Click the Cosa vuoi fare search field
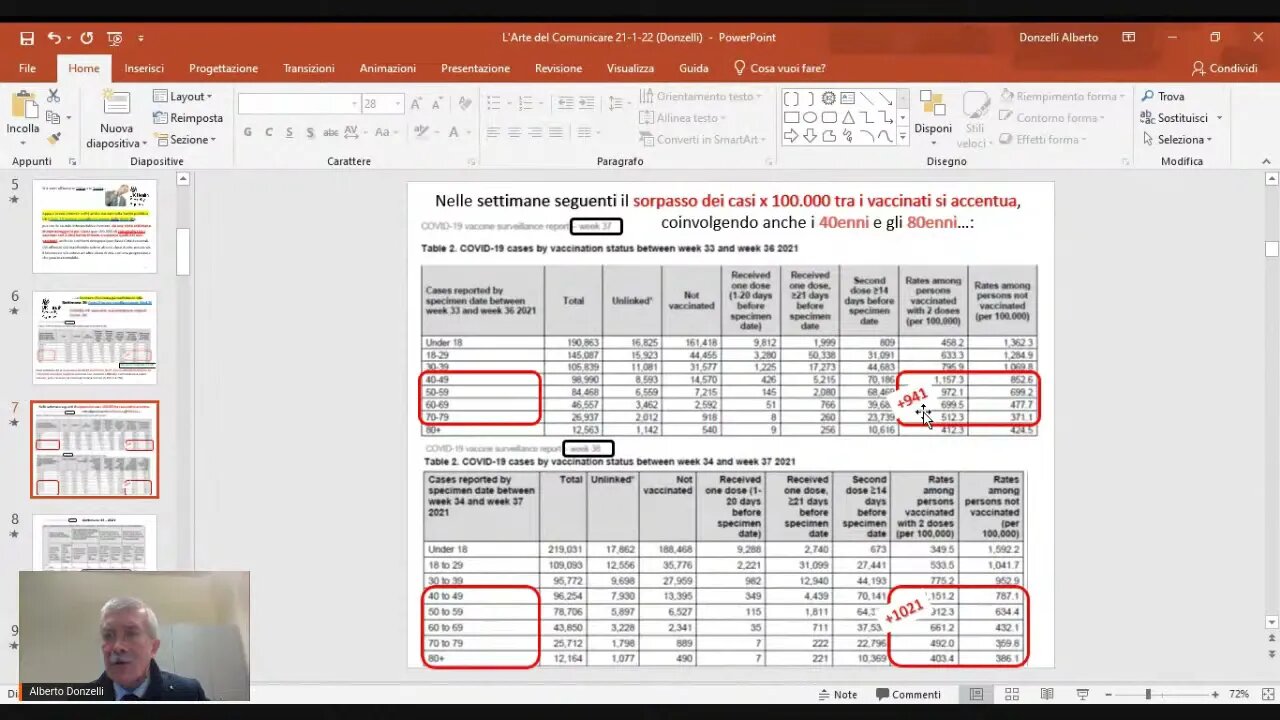This screenshot has height=720, width=1280. (779, 68)
